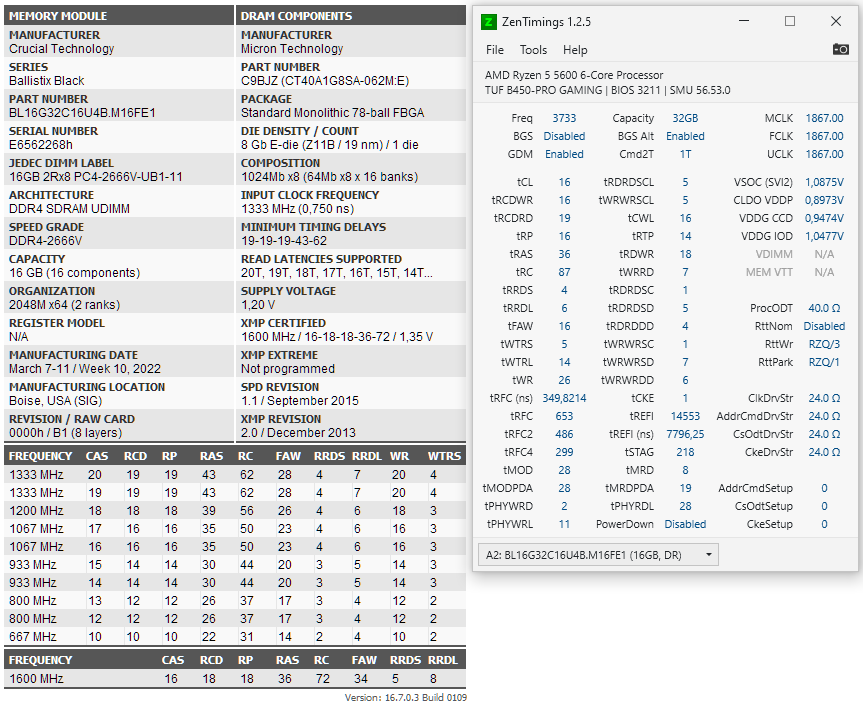Click the serial number E6562268h
This screenshot has height=708, width=863.
pos(41,145)
